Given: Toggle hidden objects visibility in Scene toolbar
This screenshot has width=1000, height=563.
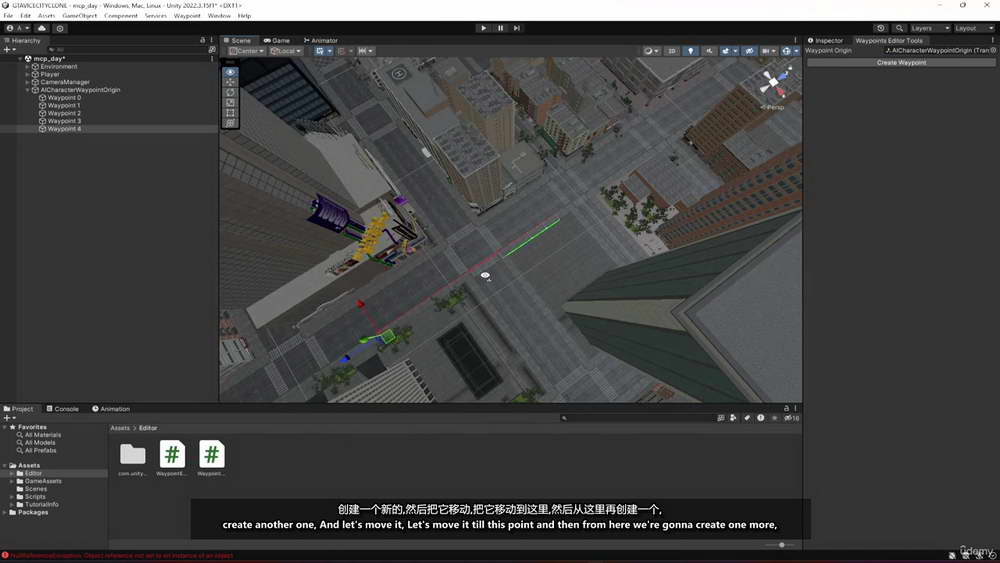Looking at the screenshot, I should (x=749, y=51).
